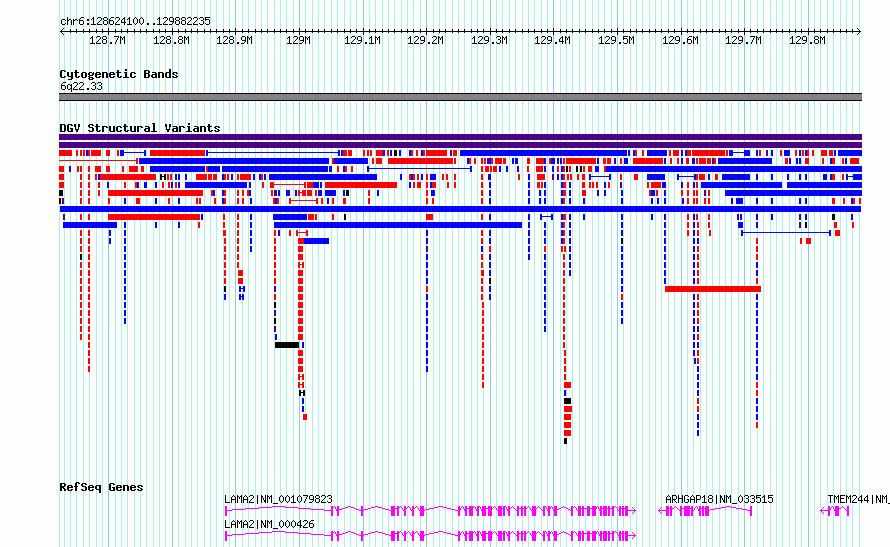Select the 128.9M ruler tick label
The width and height of the screenshot is (890, 547).
coord(234,40)
